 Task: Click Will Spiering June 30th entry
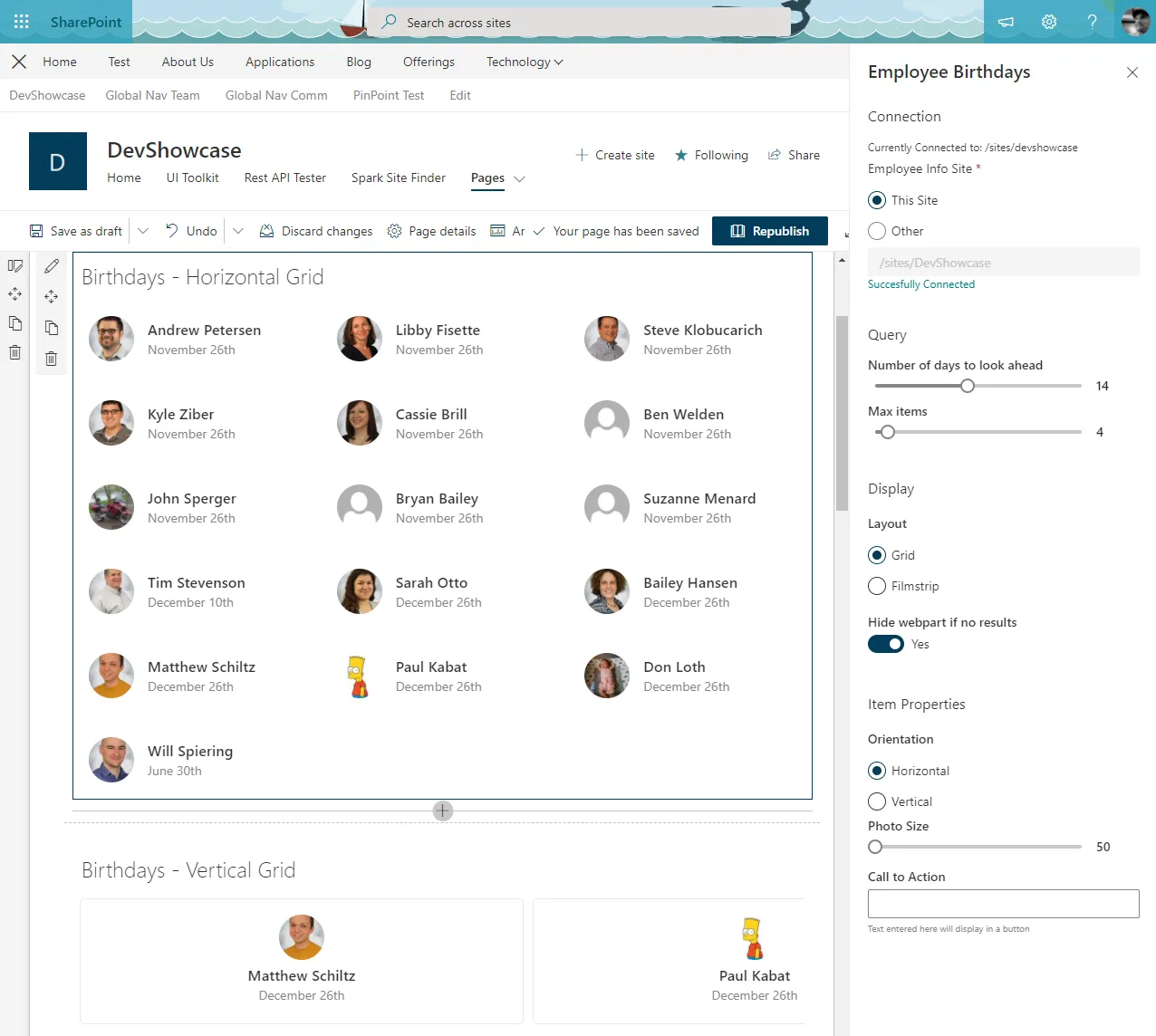[161, 760]
